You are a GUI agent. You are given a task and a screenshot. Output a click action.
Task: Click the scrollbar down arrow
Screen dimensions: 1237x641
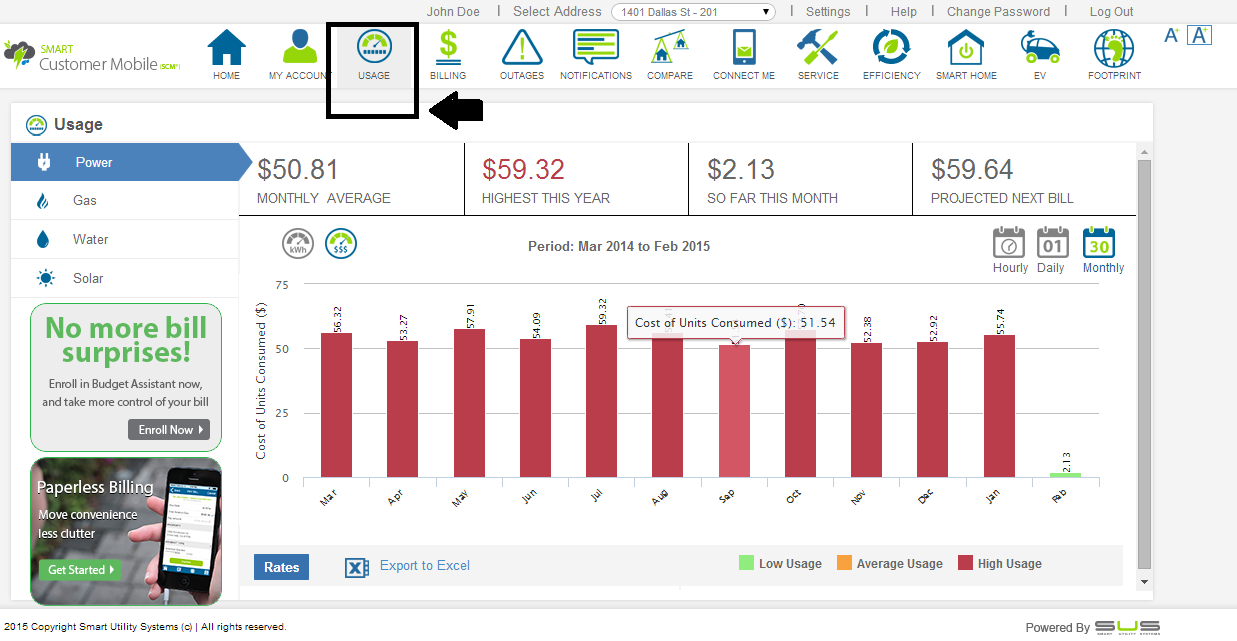point(1145,580)
